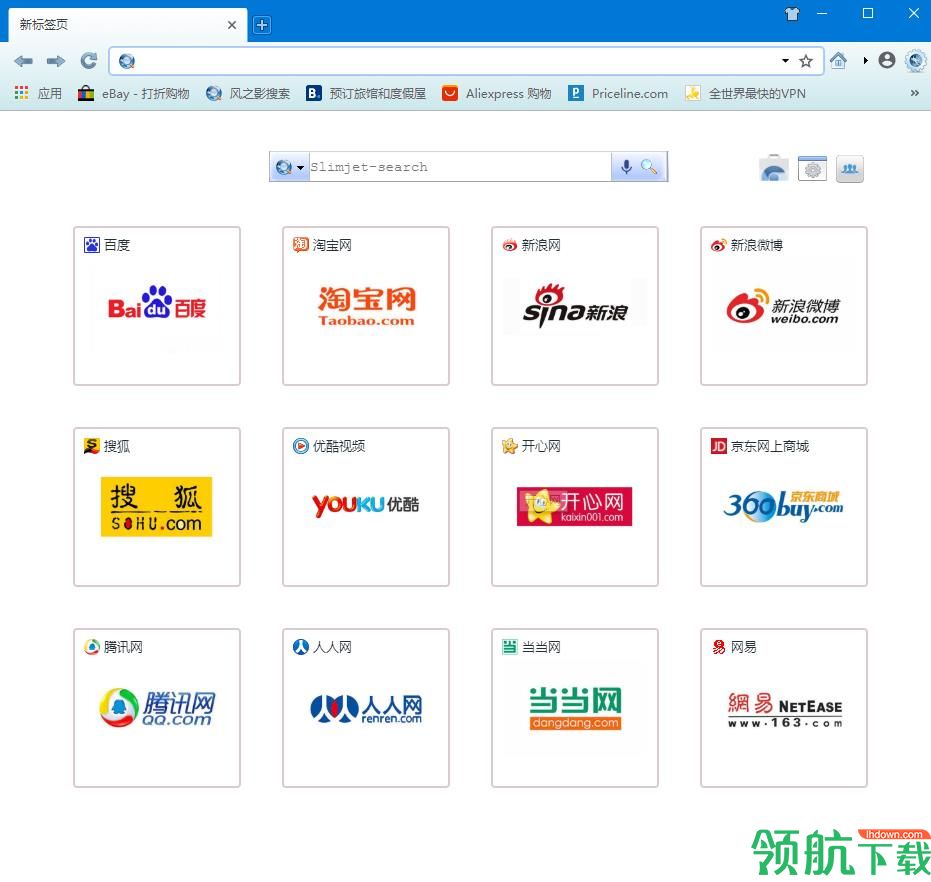
Task: Minimize the browser window
Action: point(822,13)
